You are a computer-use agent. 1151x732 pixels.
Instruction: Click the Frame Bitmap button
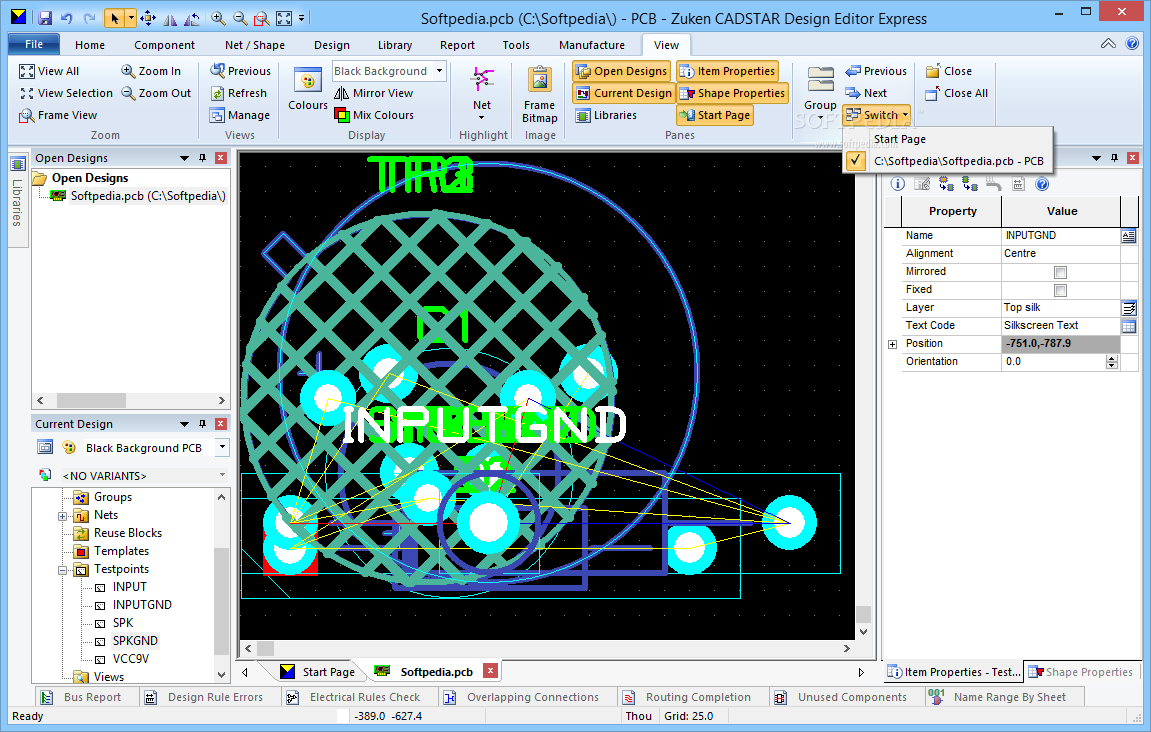pyautogui.click(x=540, y=94)
